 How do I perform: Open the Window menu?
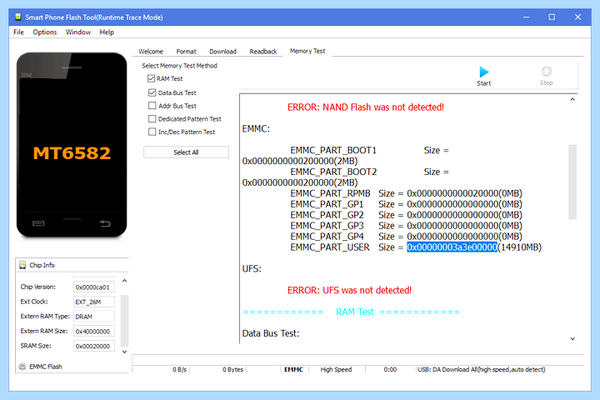pyautogui.click(x=78, y=32)
